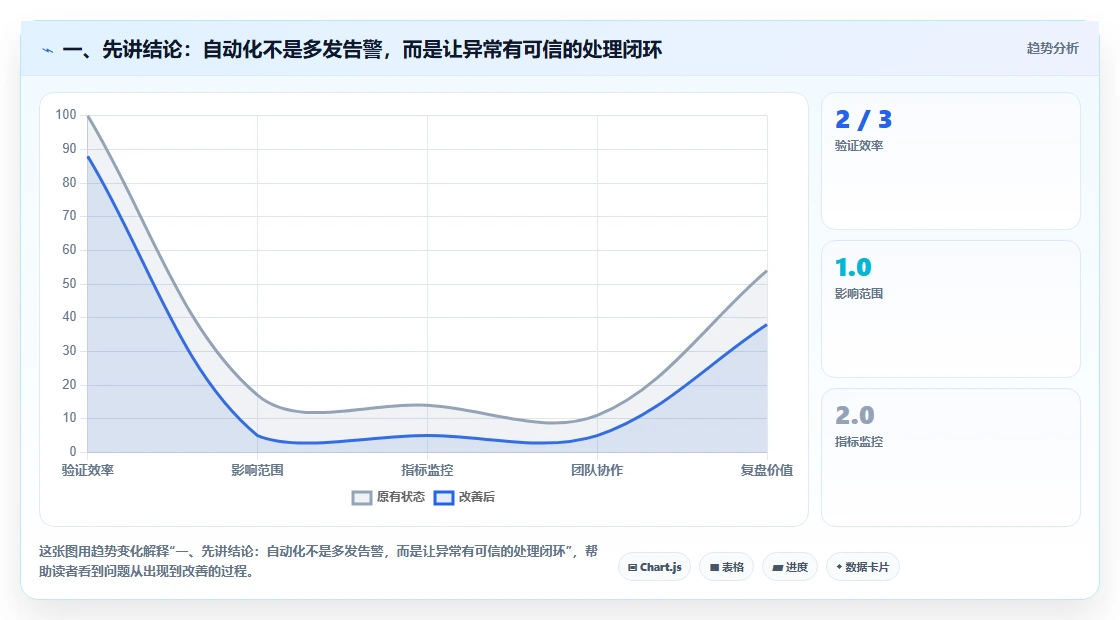Click the chart description paragraph below chart
The width and height of the screenshot is (1120, 620).
(x=319, y=561)
